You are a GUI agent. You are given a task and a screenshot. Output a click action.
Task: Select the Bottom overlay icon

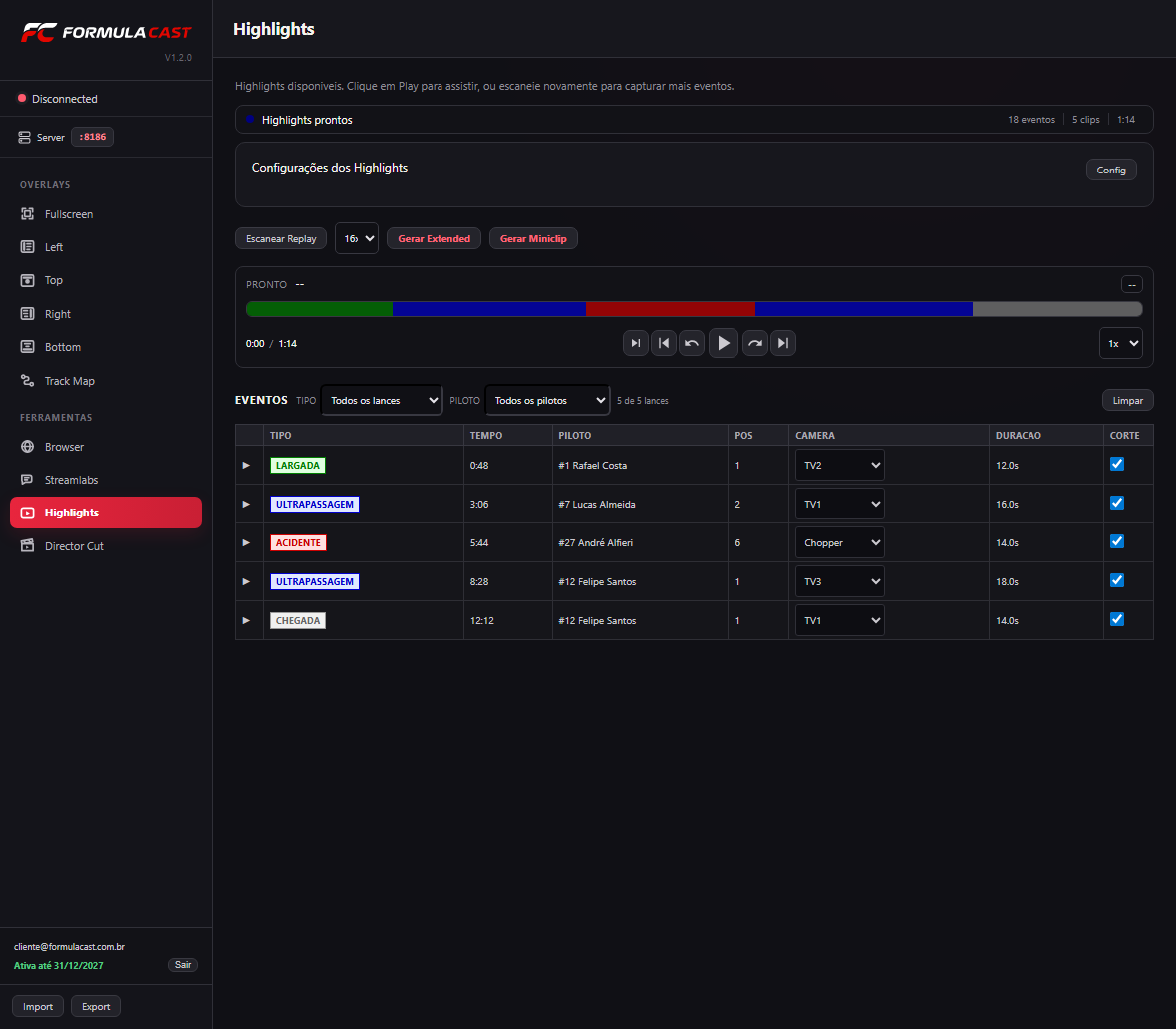[27, 347]
